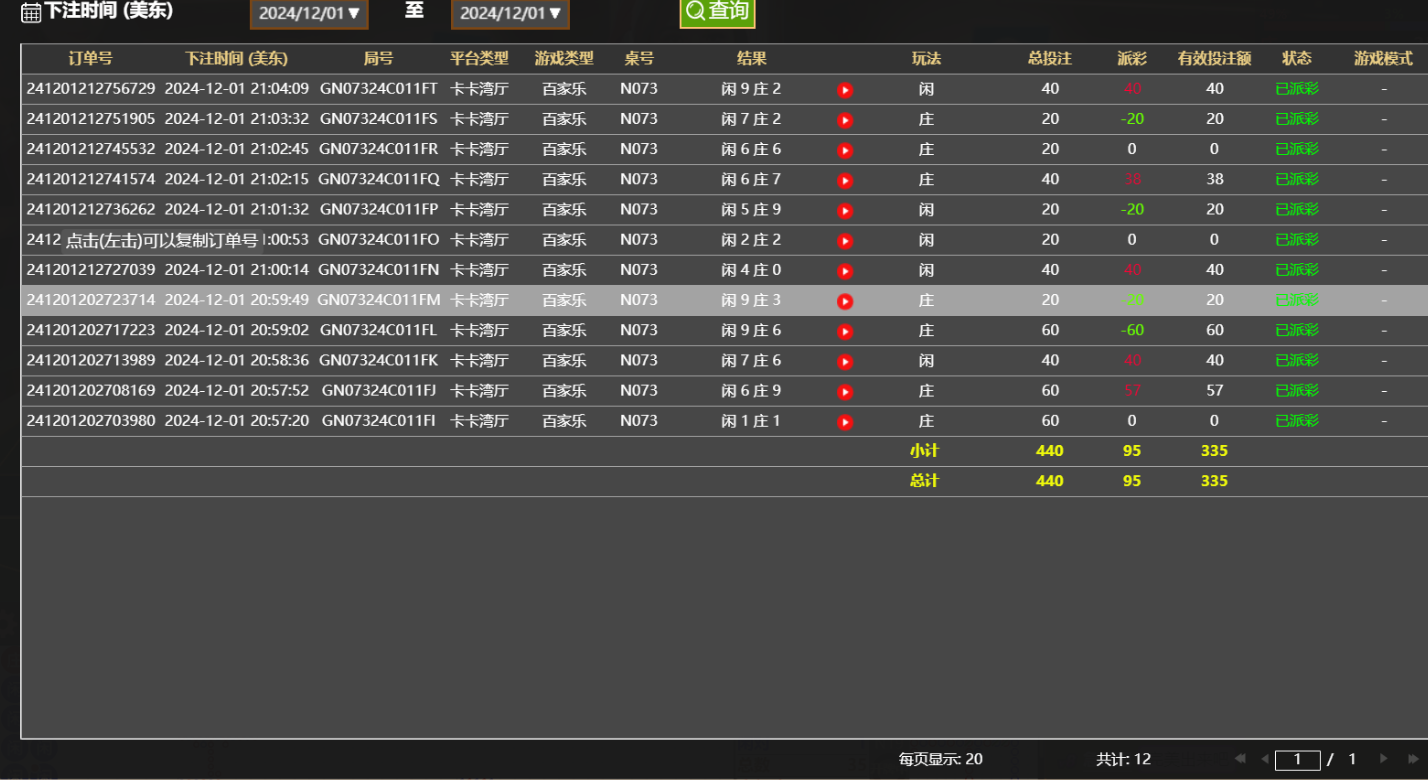Play video replay for round GN07324C011FQ

pyautogui.click(x=845, y=181)
